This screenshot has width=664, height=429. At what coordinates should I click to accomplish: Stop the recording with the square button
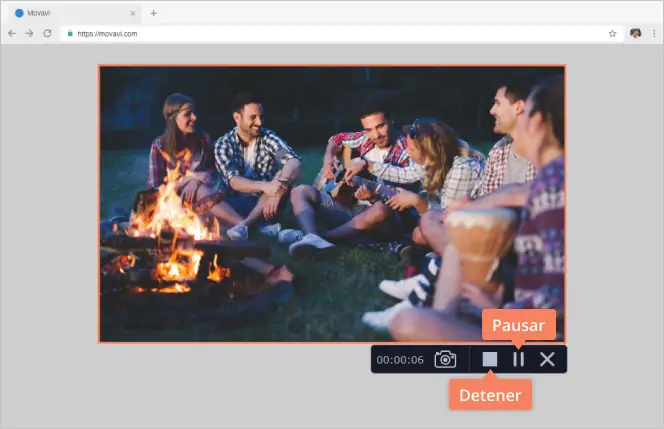pos(490,360)
